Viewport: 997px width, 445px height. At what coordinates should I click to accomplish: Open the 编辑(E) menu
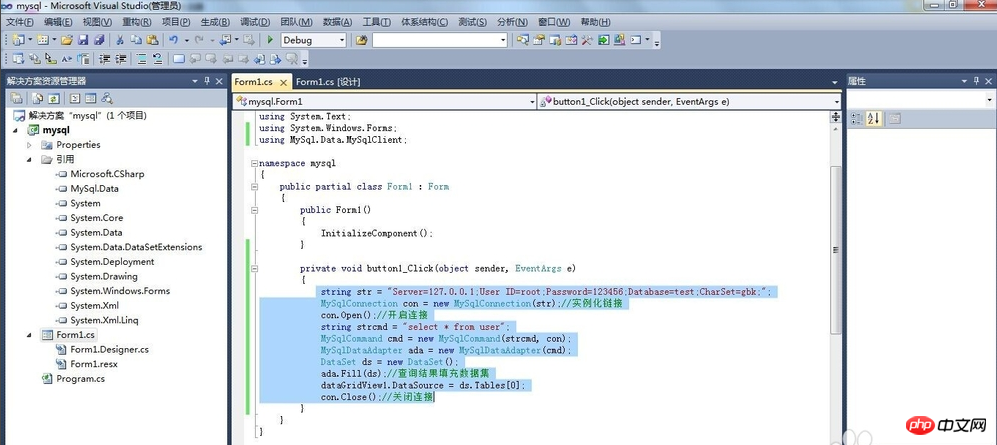[x=58, y=22]
